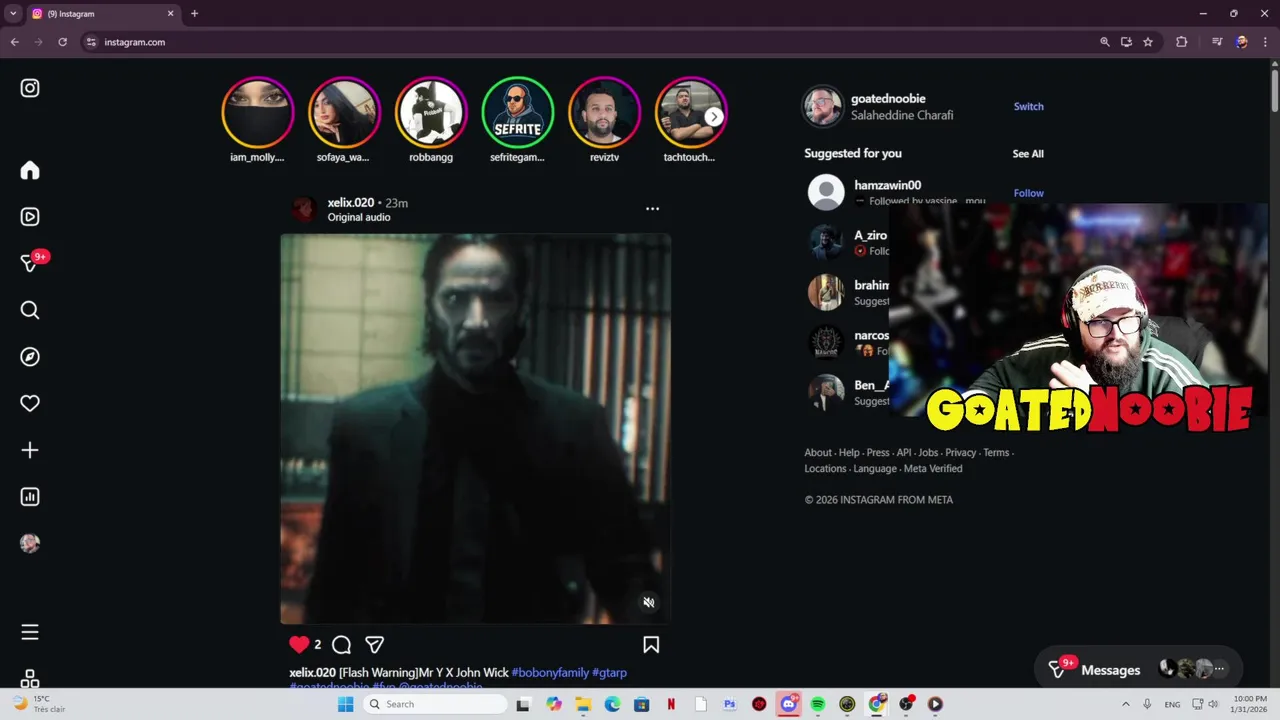1280x720 pixels.
Task: Open Reels from the sidebar
Action: pos(30,217)
